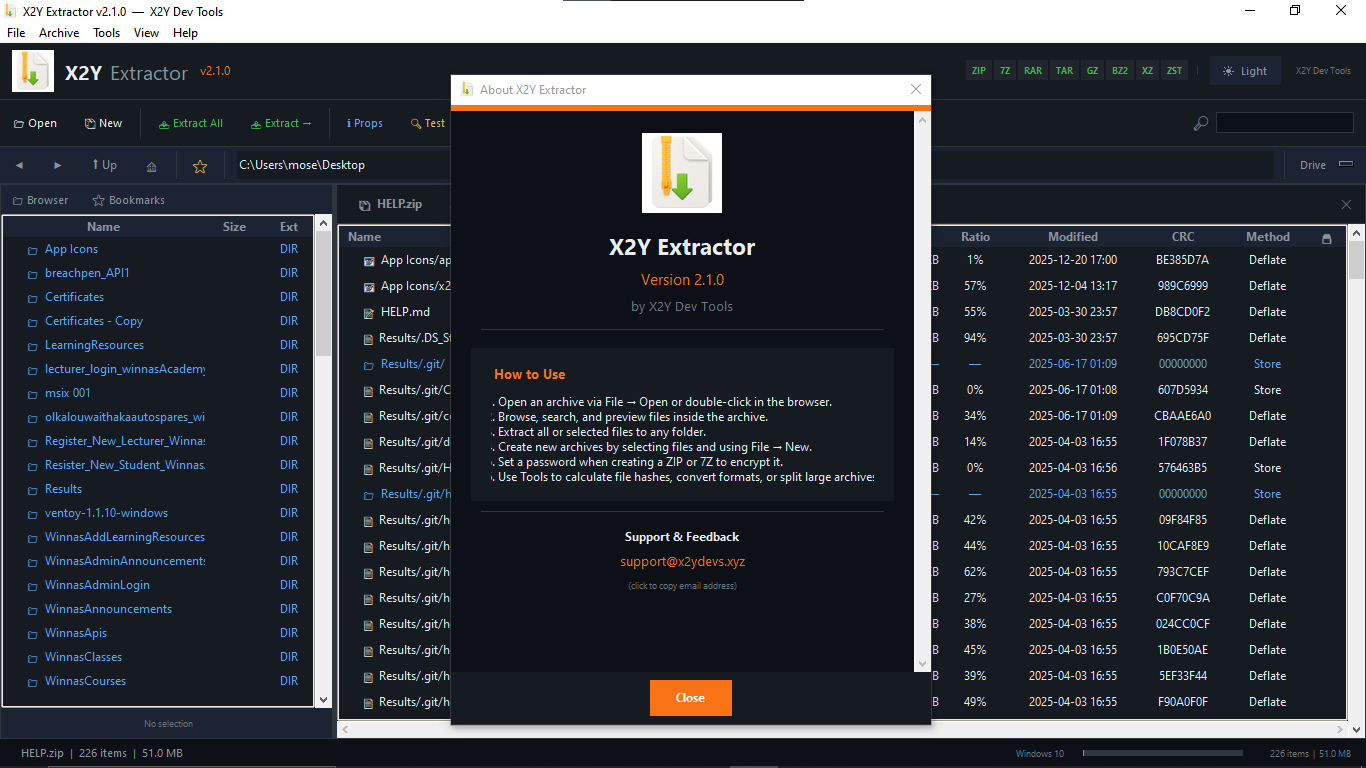Open the Tools menu

[x=107, y=33]
